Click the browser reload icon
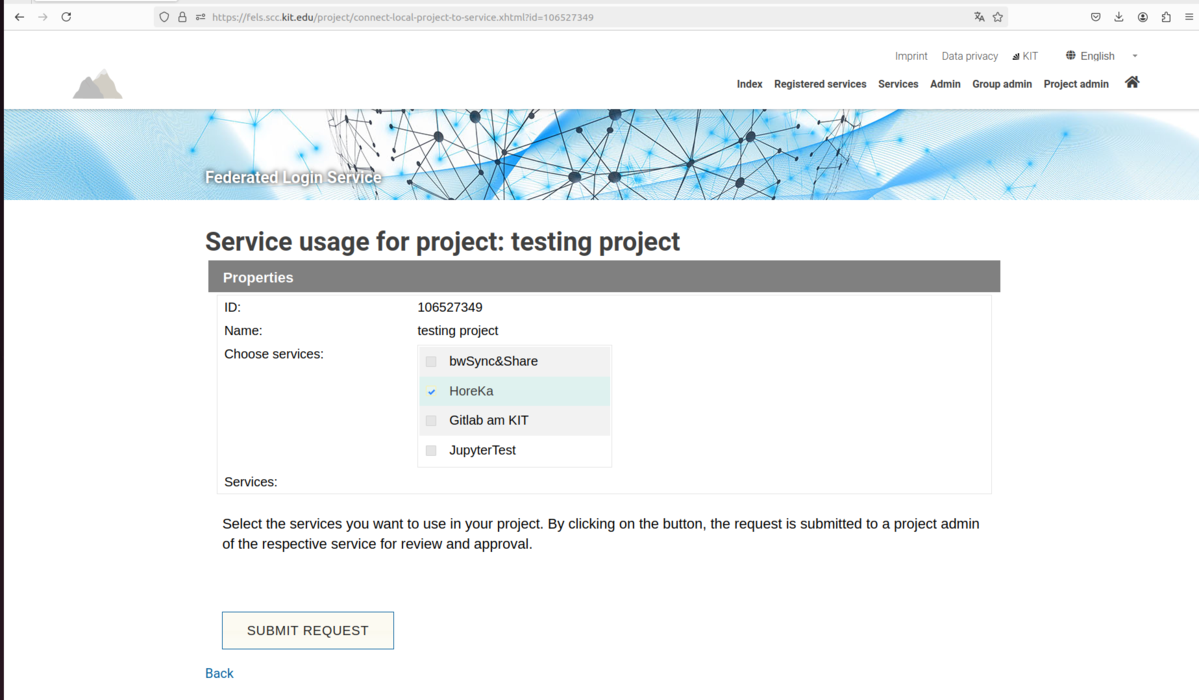 [67, 17]
